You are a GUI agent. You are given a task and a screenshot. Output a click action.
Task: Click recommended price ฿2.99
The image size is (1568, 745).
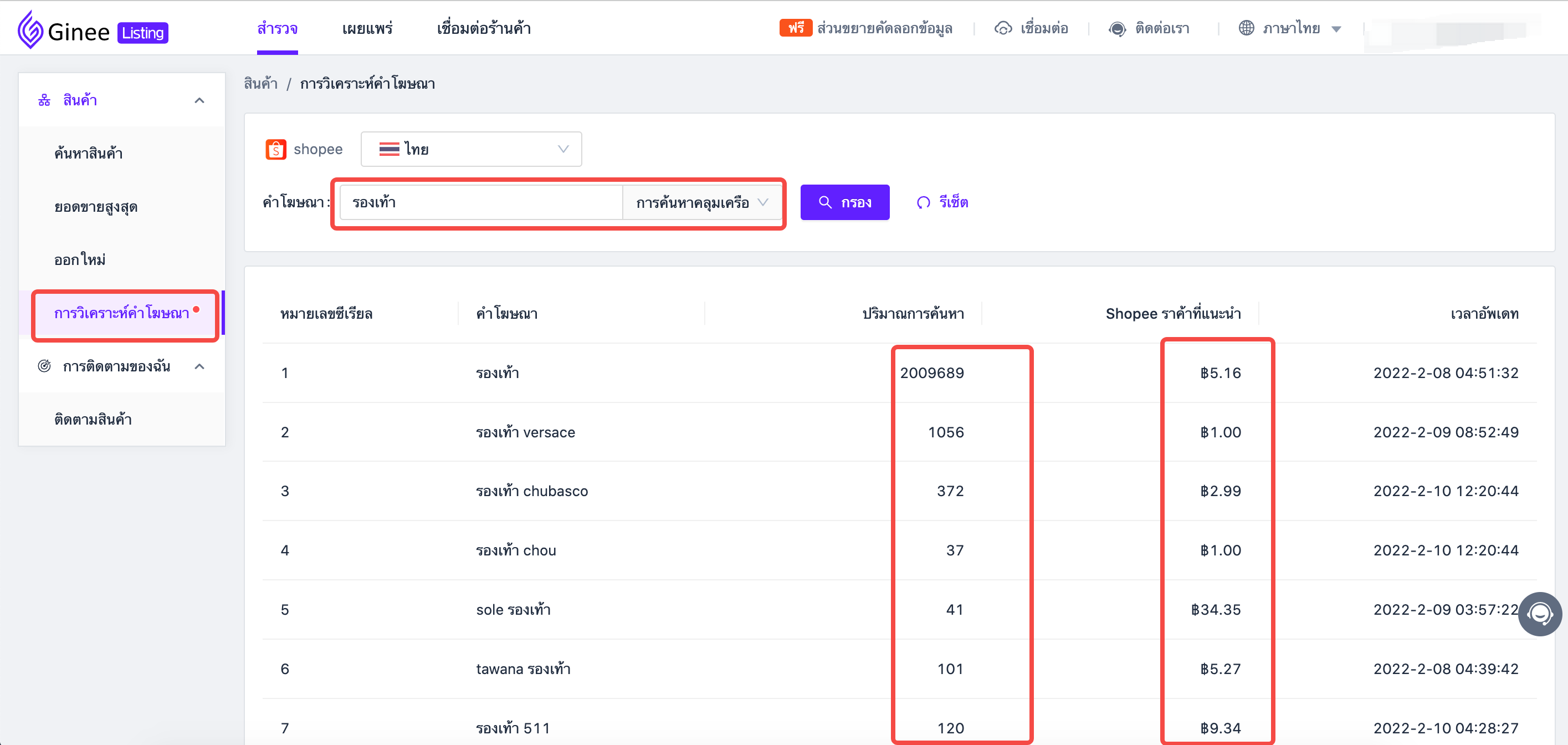coord(1221,491)
